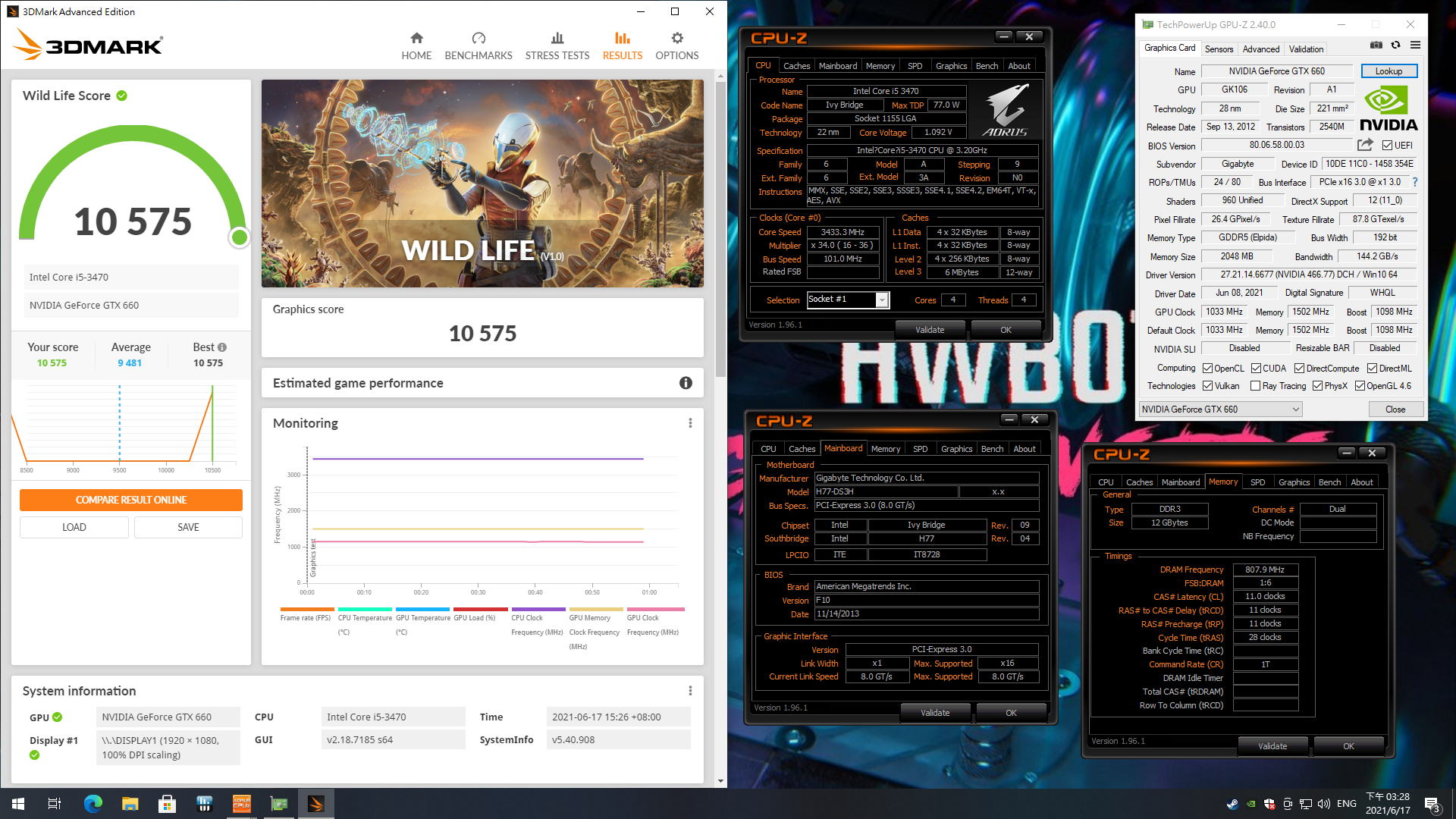The width and height of the screenshot is (1456, 819).
Task: Switch to GPU-Z taskbar icon
Action: coord(278,804)
